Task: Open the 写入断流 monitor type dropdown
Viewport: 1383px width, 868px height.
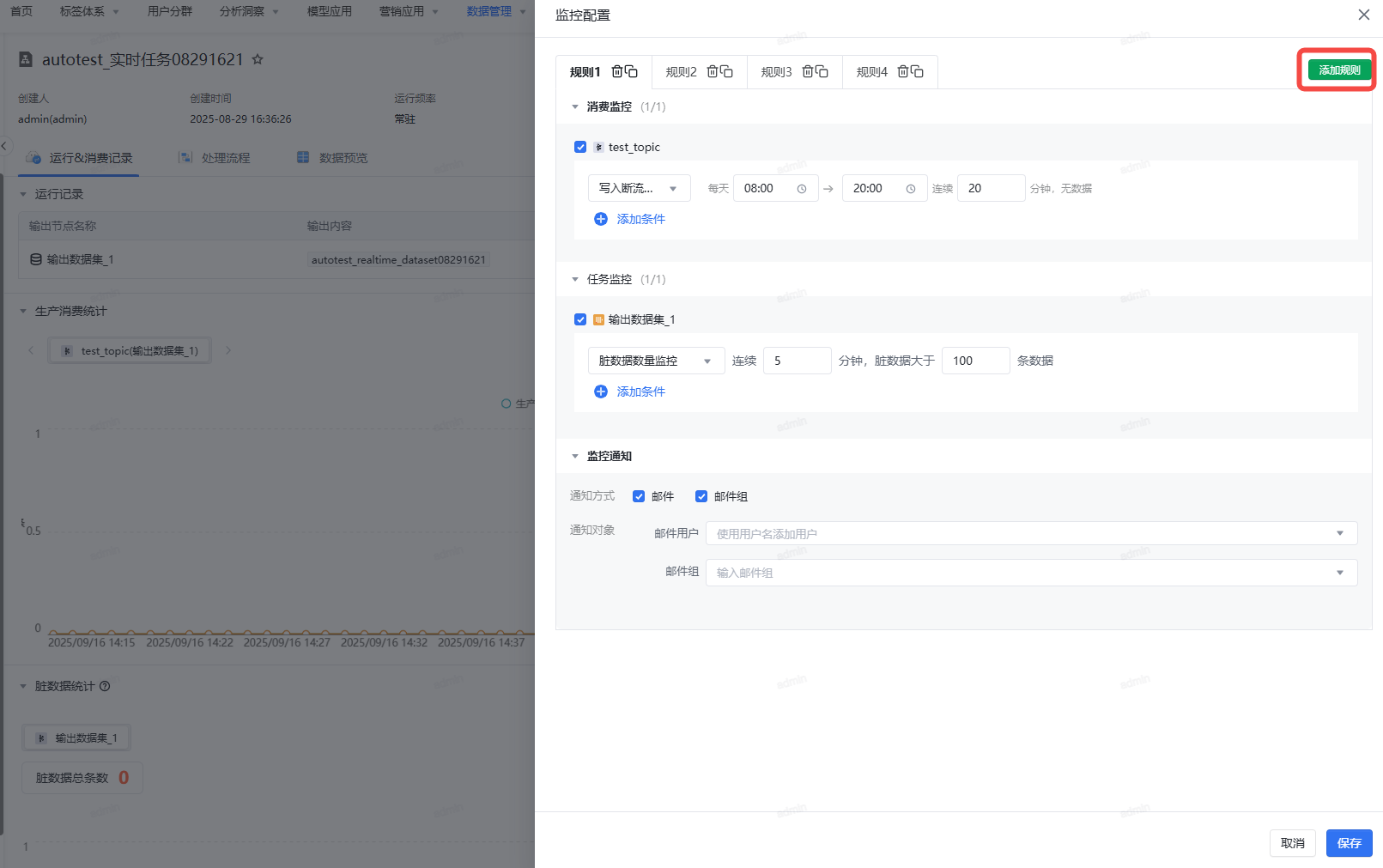Action: 640,188
